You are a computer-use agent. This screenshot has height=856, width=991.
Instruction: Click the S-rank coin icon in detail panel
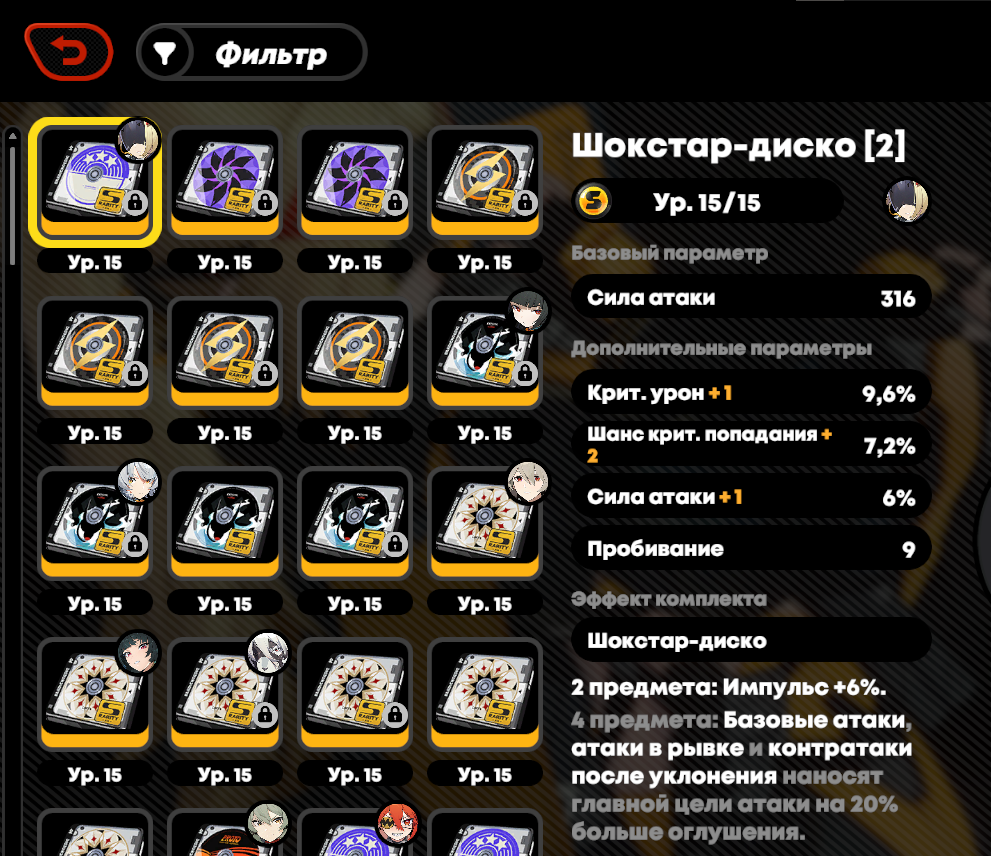pyautogui.click(x=594, y=201)
